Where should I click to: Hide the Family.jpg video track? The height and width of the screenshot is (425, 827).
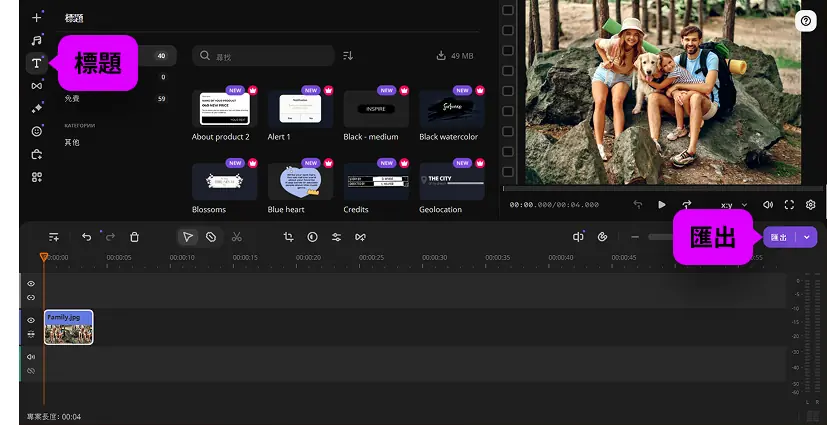point(31,320)
